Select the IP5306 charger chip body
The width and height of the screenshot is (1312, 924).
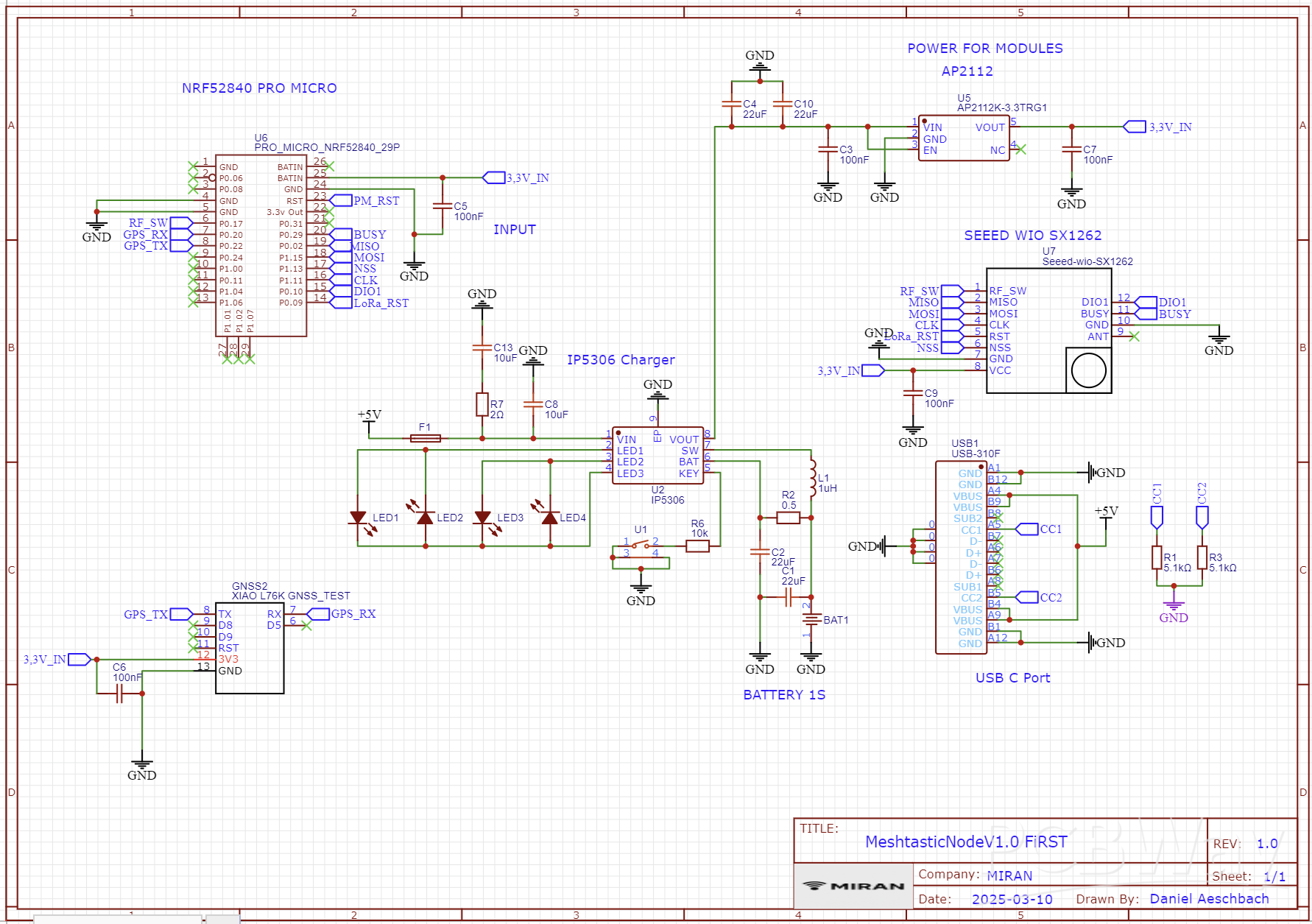click(657, 456)
